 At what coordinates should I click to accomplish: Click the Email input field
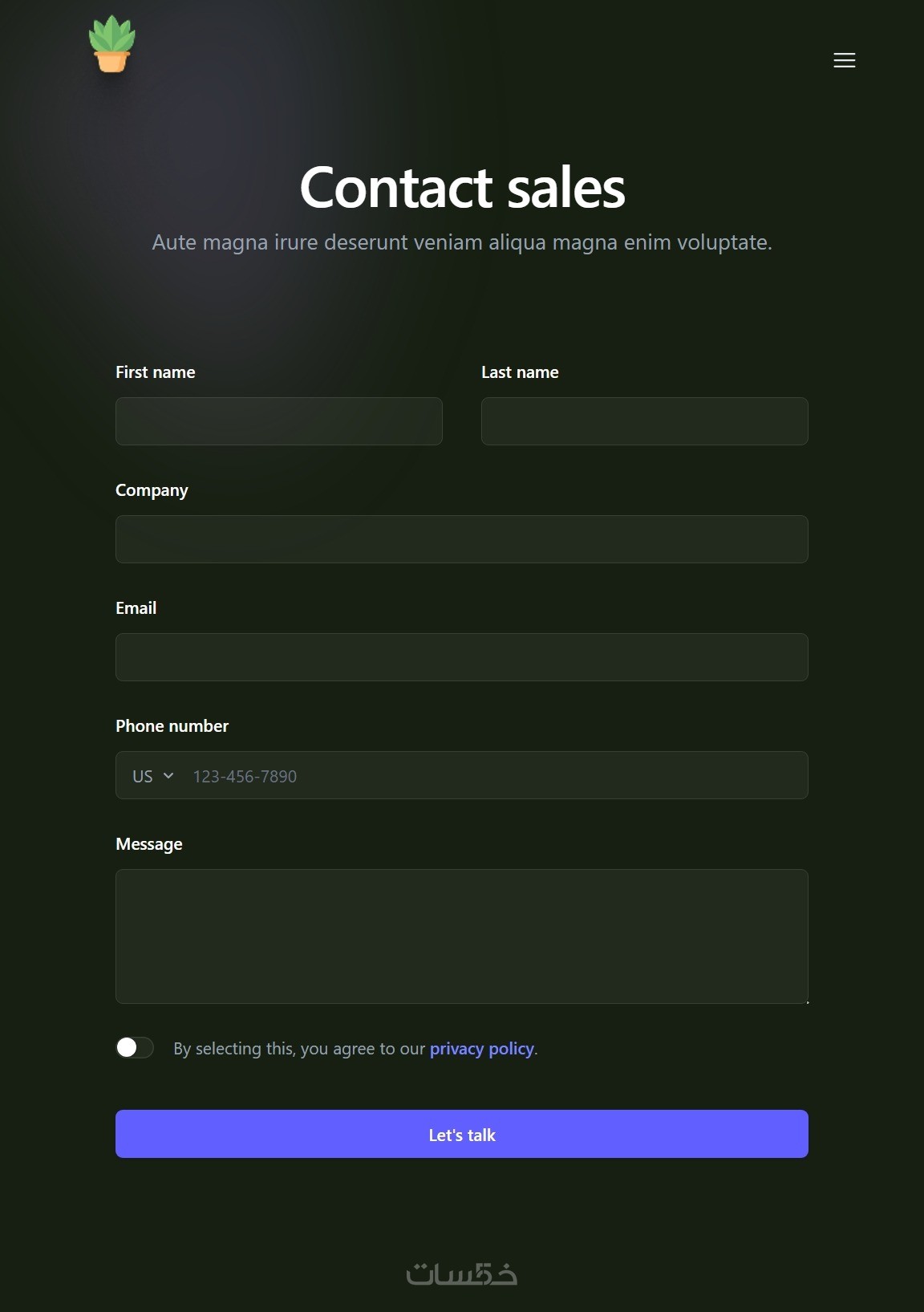461,657
